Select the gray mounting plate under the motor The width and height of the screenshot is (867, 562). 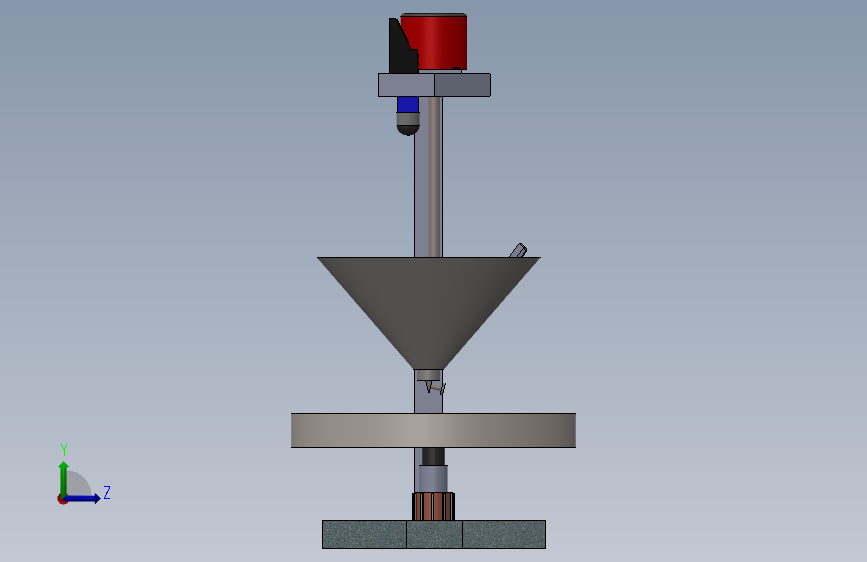click(x=434, y=85)
